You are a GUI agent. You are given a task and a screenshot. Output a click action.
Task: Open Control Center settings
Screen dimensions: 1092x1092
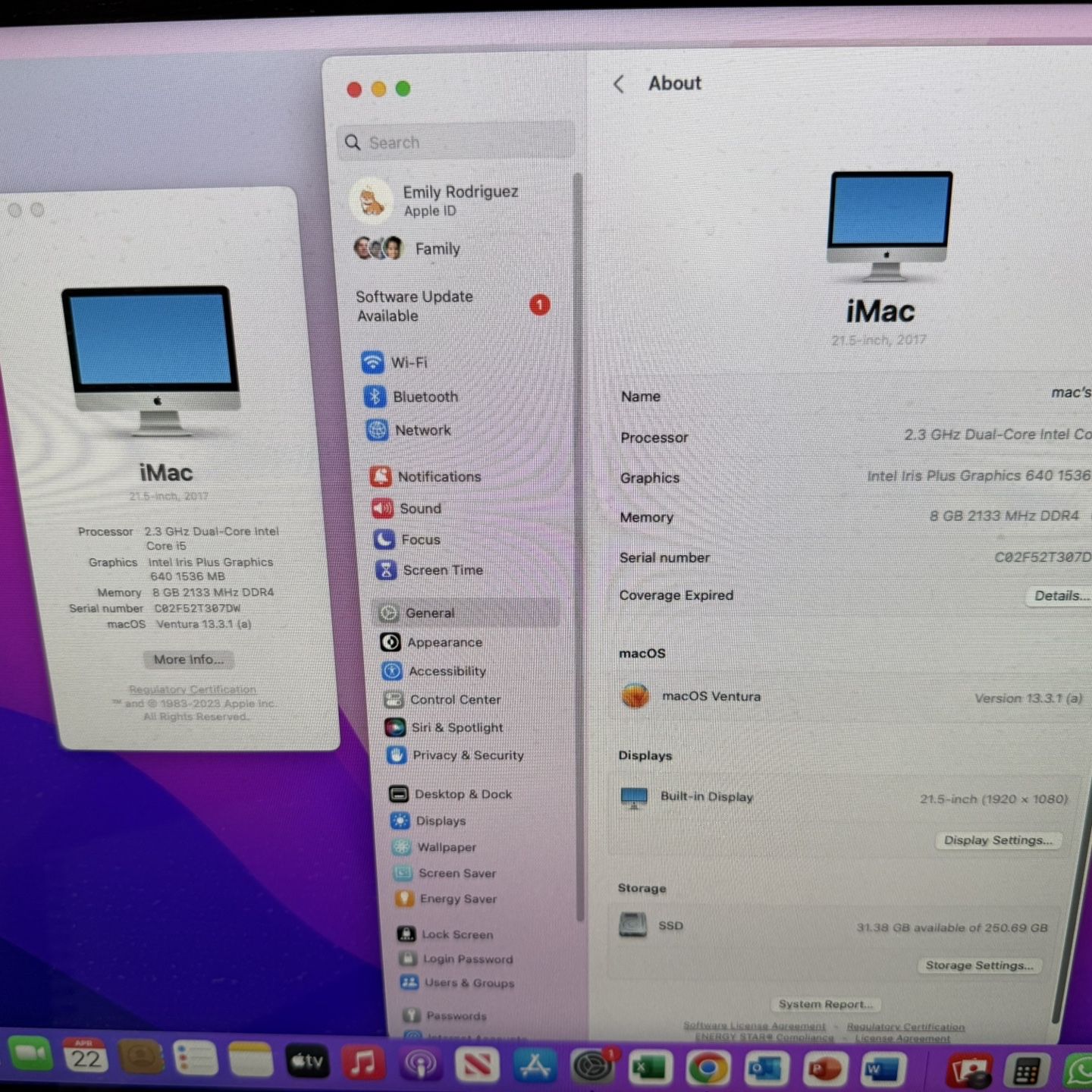(x=442, y=699)
